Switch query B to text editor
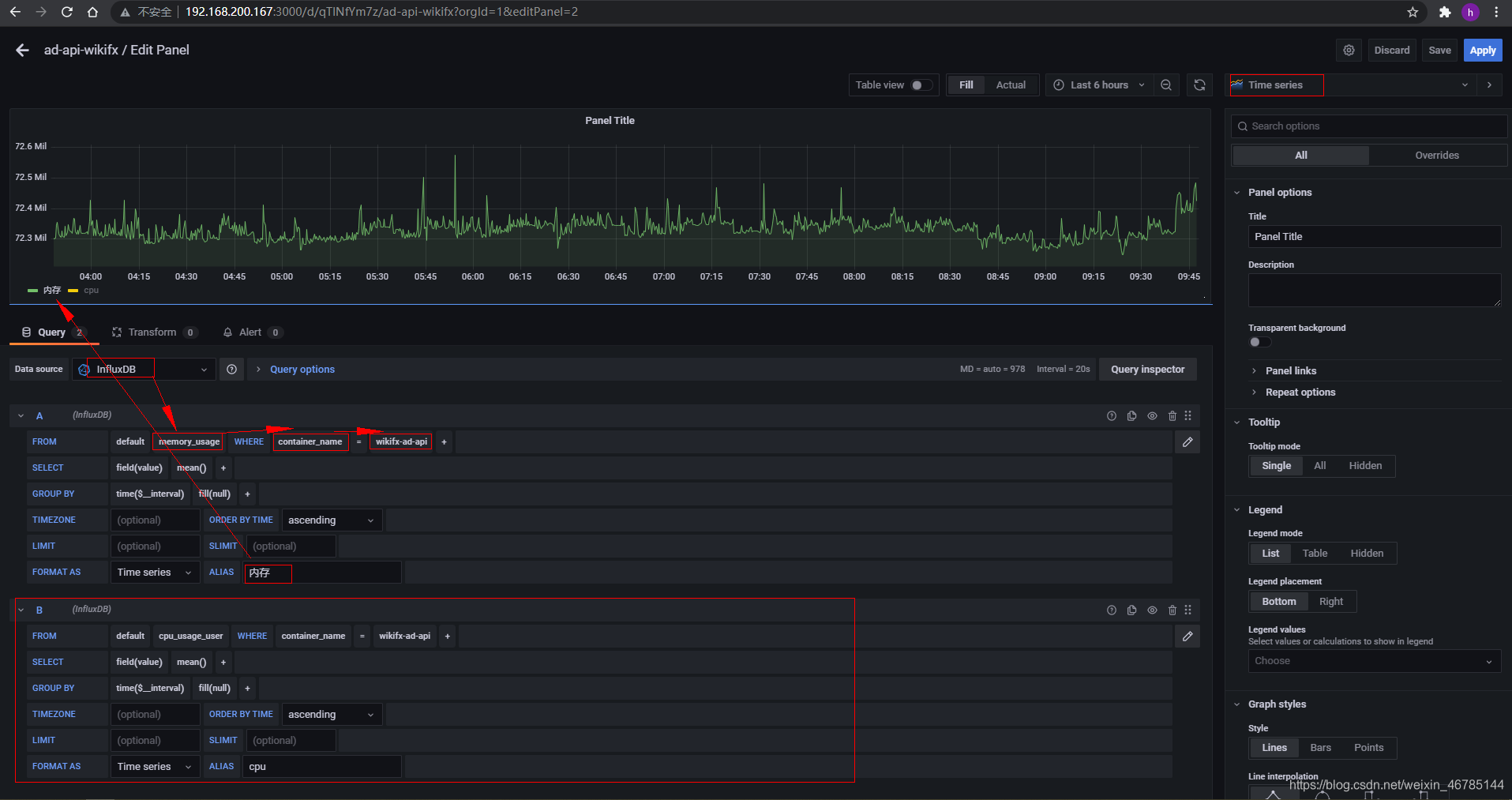Image resolution: width=1512 pixels, height=800 pixels. pyautogui.click(x=1187, y=637)
